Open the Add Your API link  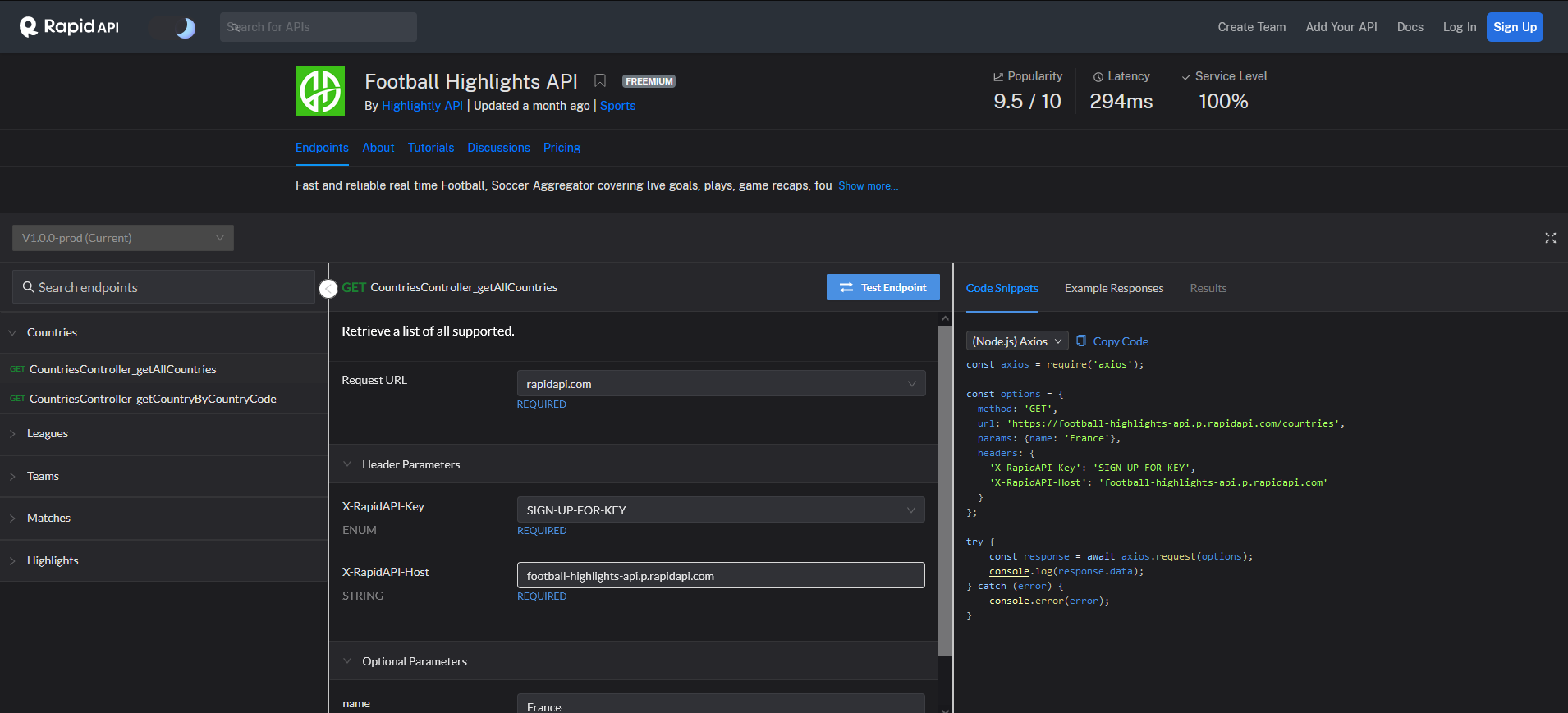point(1341,27)
